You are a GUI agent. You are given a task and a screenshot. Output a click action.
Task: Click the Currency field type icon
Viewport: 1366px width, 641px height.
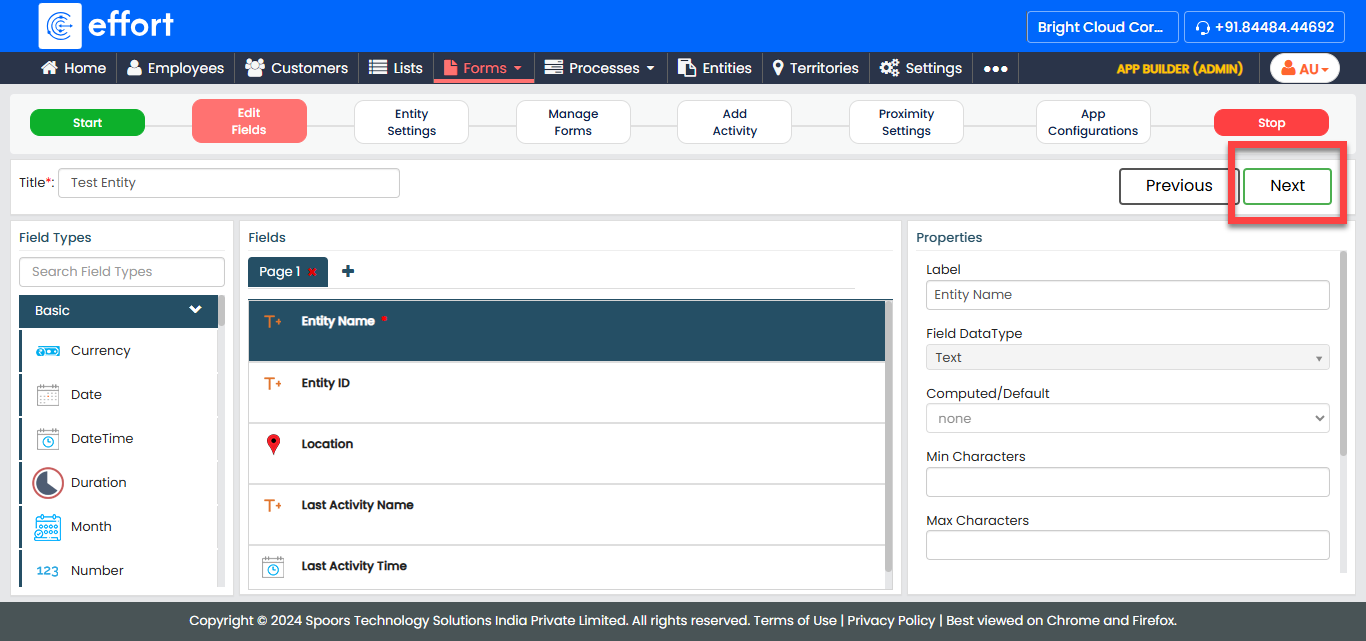click(47, 351)
